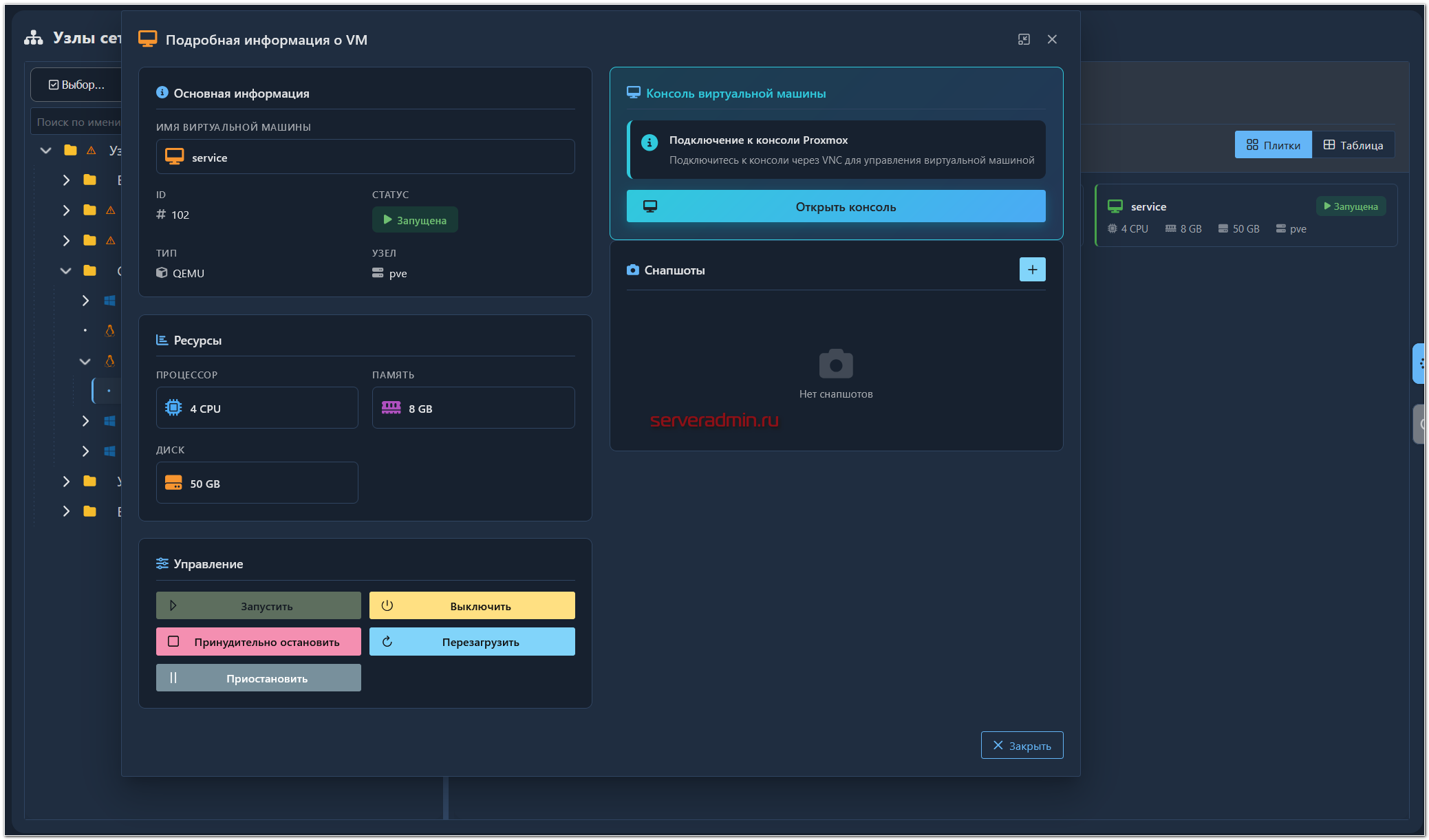Click the orange monitor icon in VM name field
The width and height of the screenshot is (1429, 840).
pyautogui.click(x=174, y=157)
